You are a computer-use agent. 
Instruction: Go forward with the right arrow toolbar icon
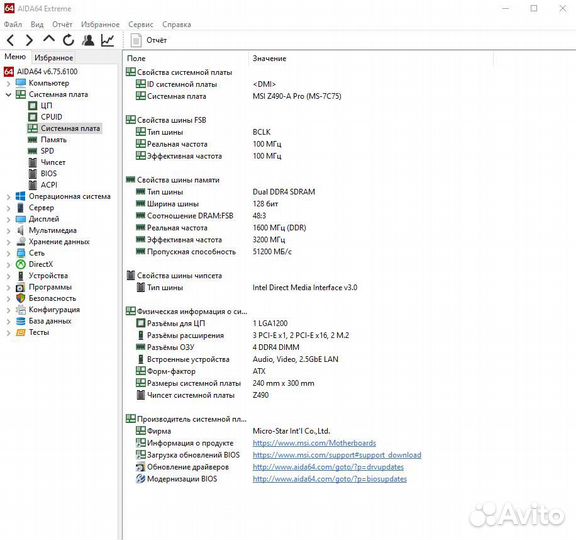pos(29,40)
